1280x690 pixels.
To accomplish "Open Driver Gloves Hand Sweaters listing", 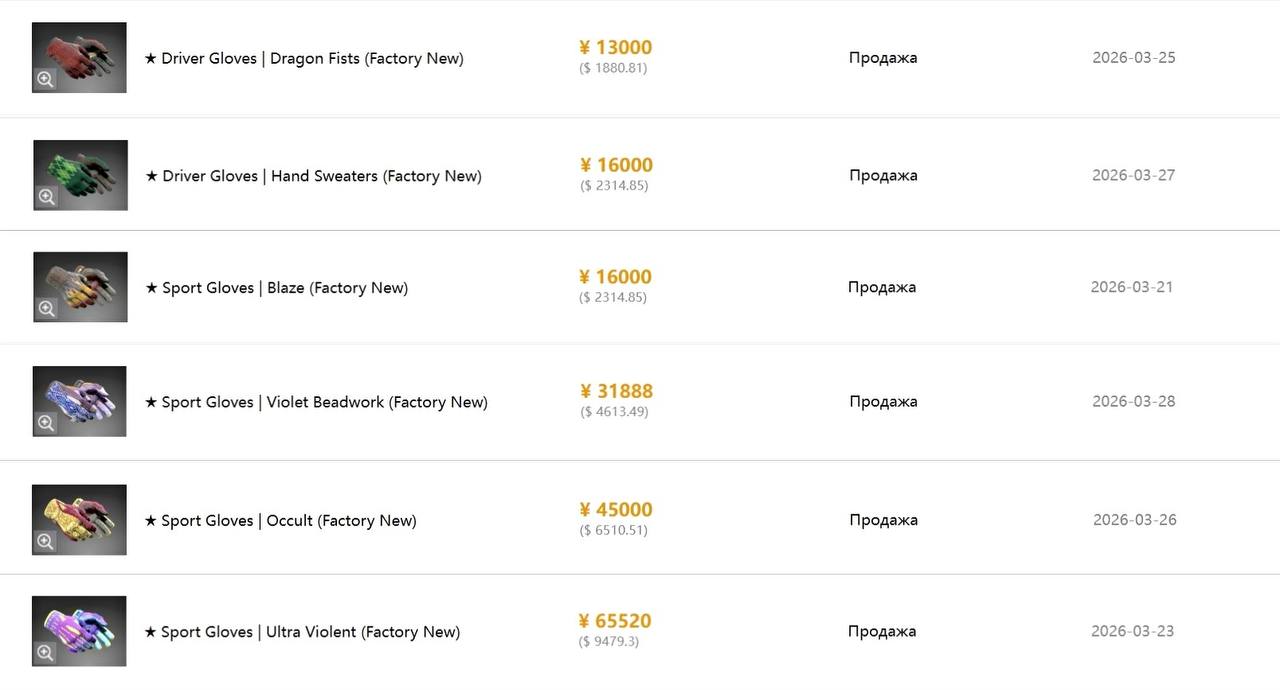I will pyautogui.click(x=313, y=176).
